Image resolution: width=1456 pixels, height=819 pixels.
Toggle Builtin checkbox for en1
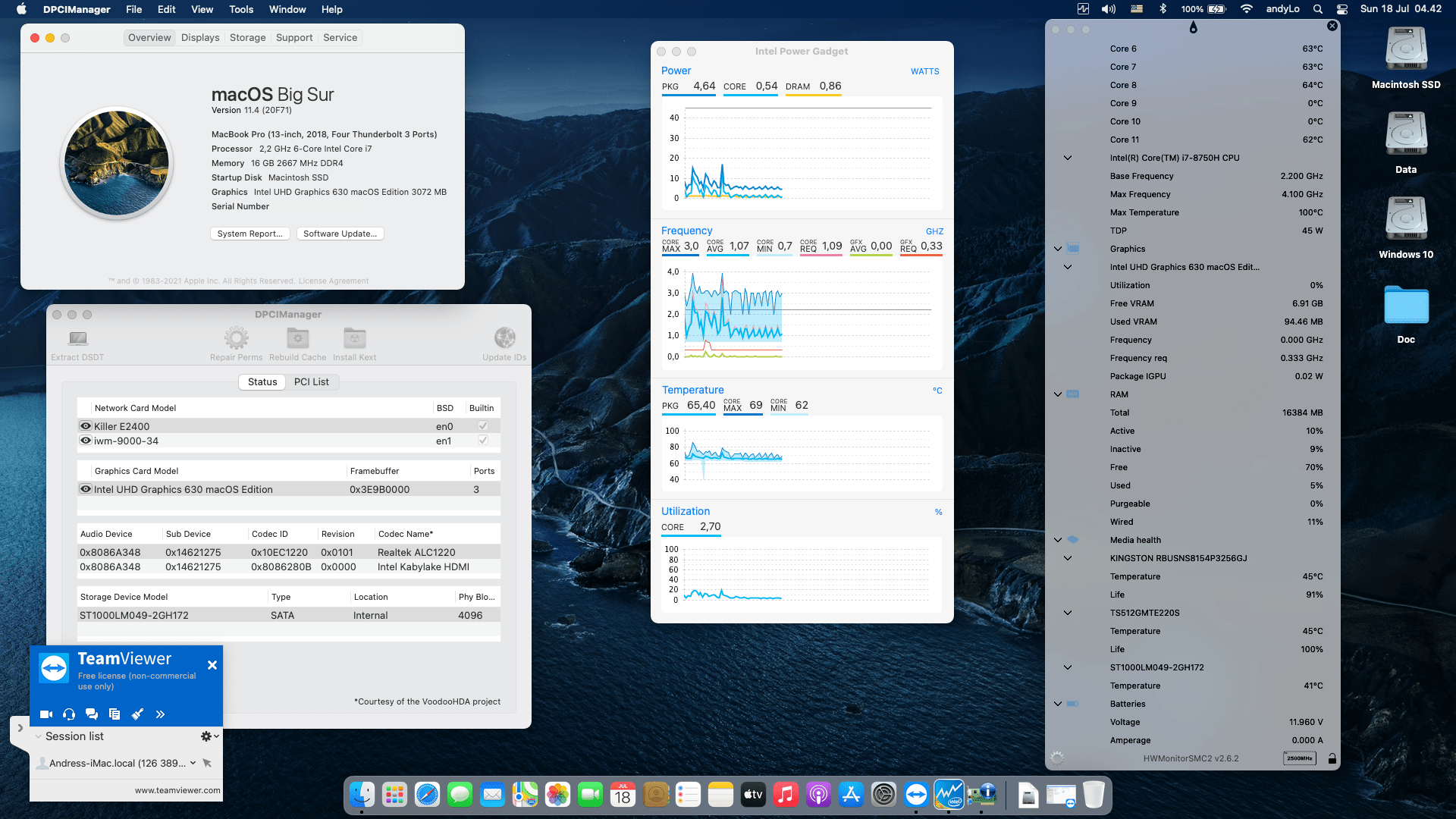483,441
